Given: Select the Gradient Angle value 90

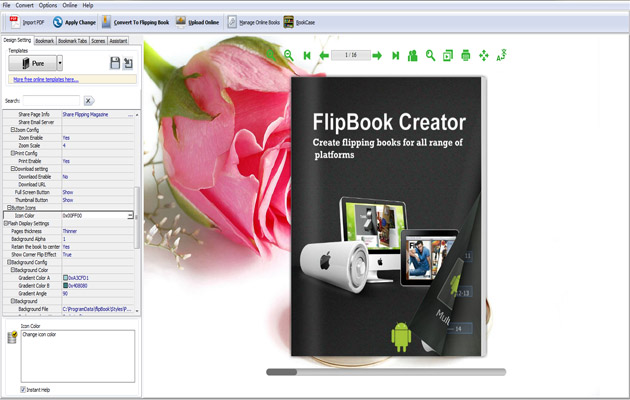Looking at the screenshot, I should (x=65, y=294).
